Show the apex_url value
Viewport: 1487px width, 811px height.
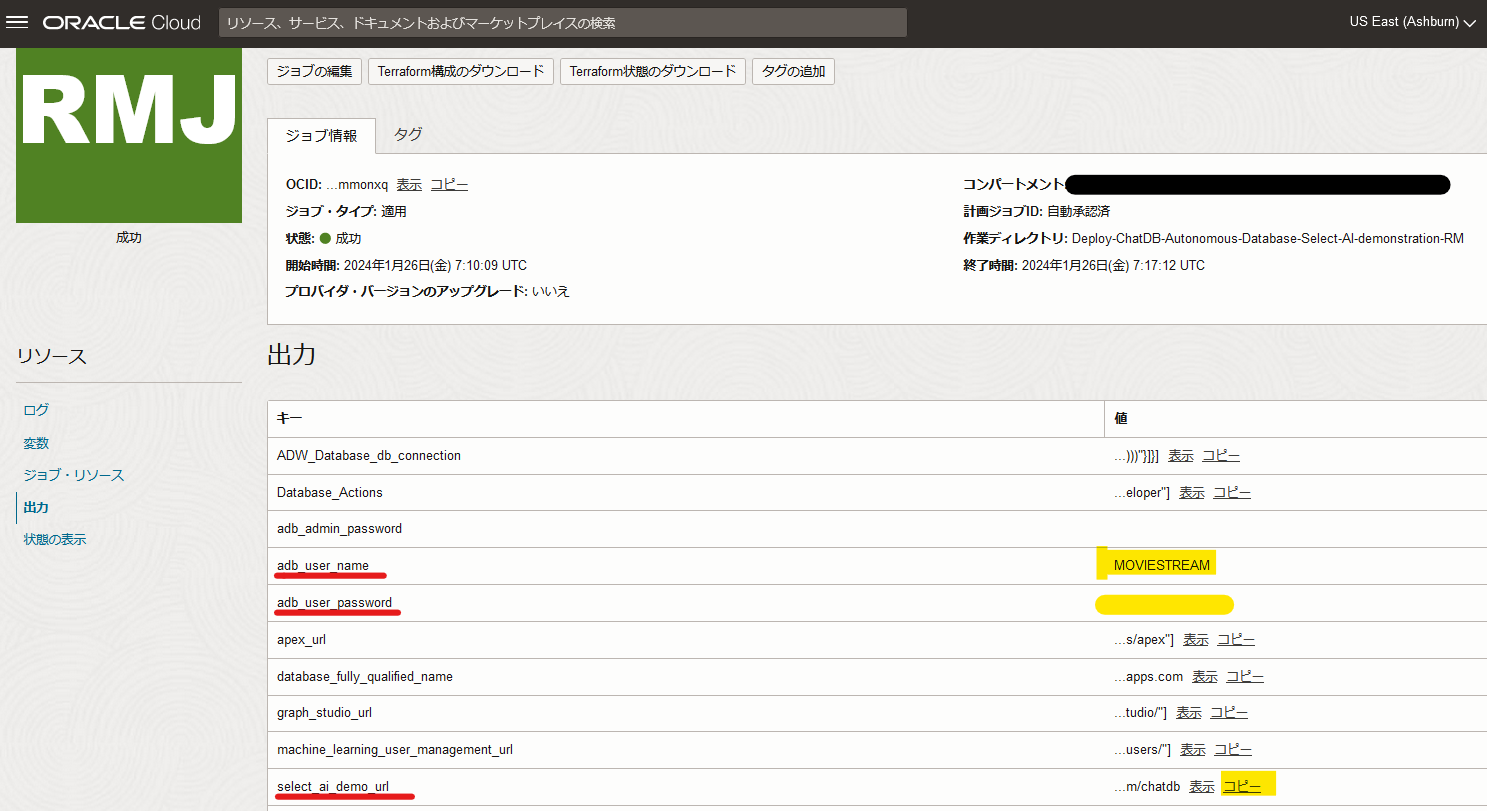tap(1196, 640)
